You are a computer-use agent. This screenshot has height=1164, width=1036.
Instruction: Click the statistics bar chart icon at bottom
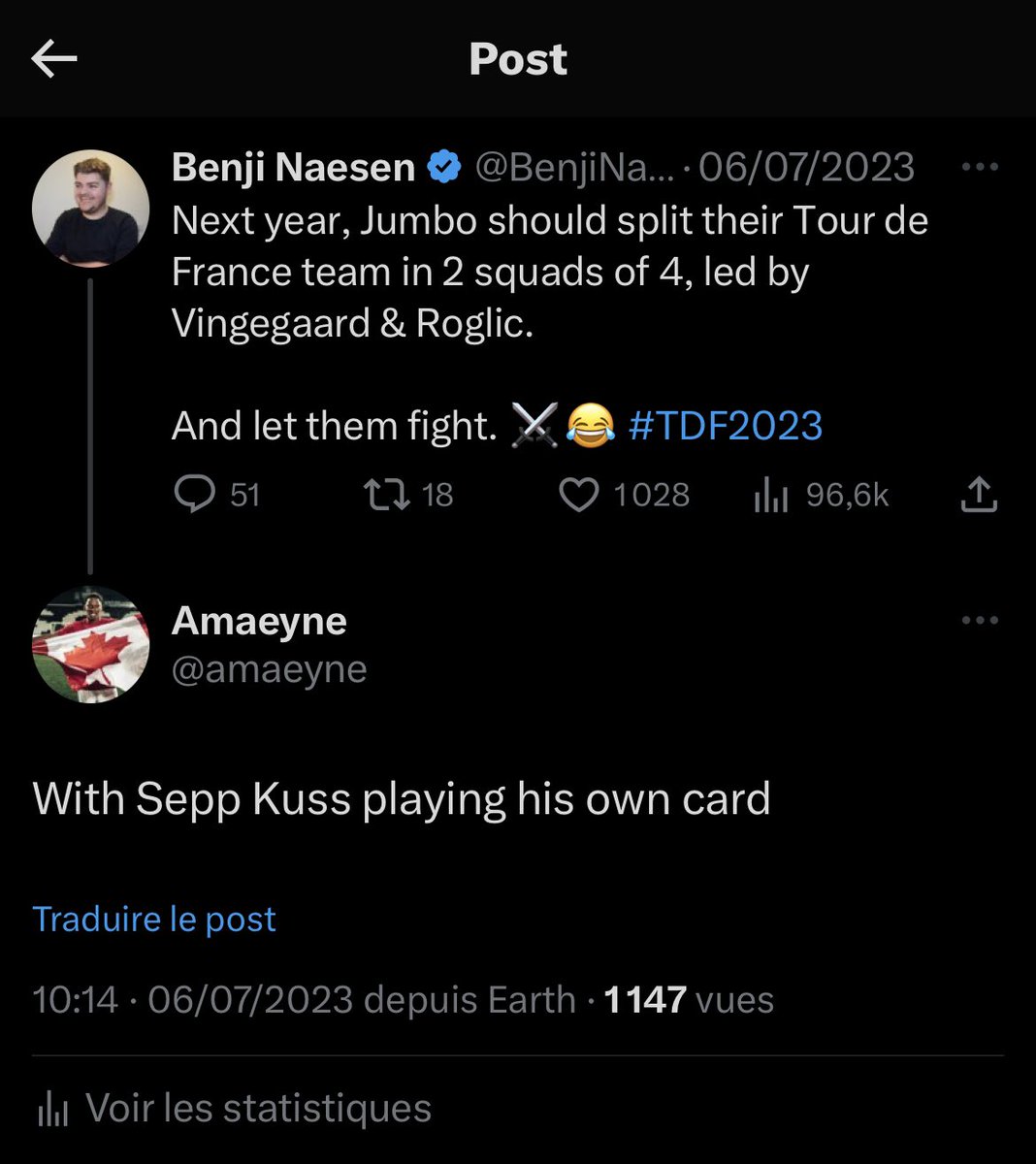pos(52,1109)
